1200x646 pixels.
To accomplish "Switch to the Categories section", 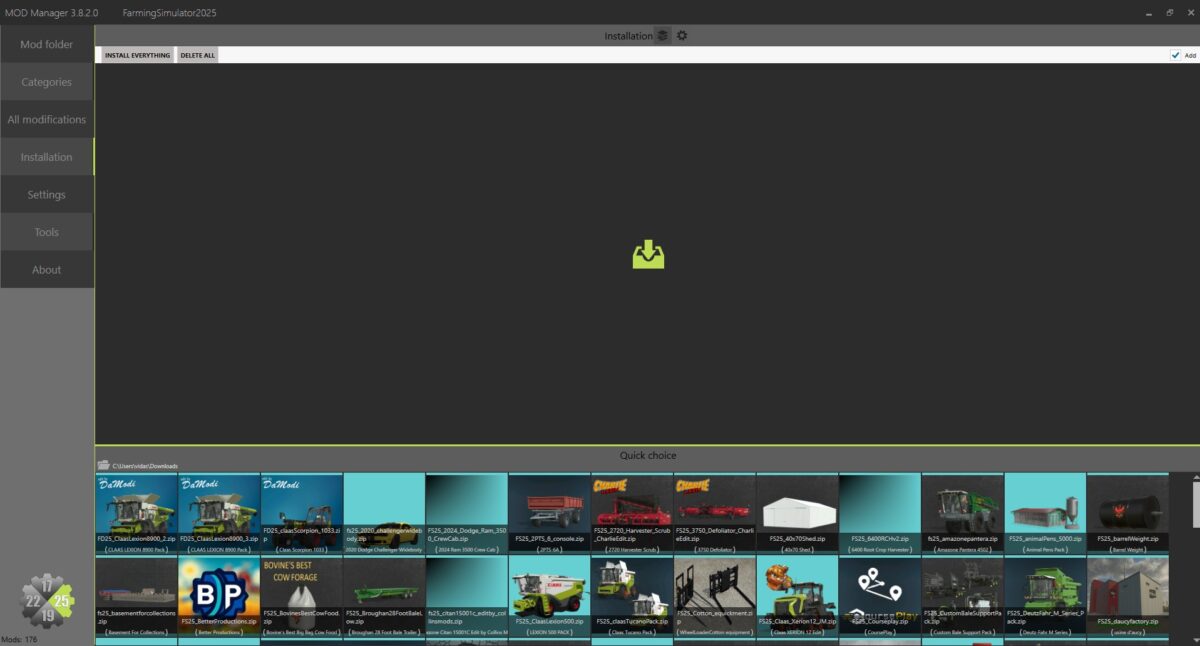I will point(47,81).
